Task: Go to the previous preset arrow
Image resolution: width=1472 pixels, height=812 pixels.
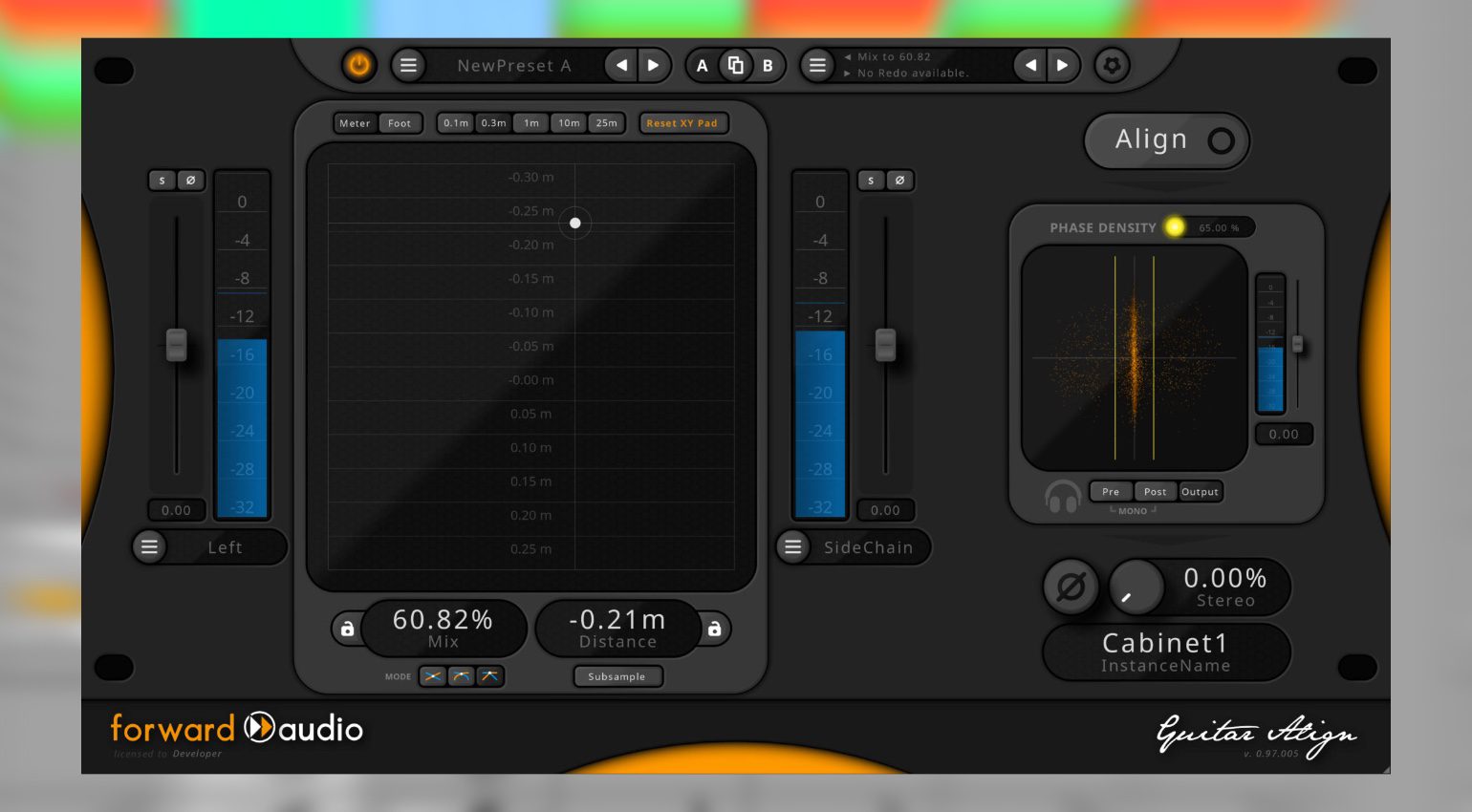Action: pyautogui.click(x=622, y=65)
